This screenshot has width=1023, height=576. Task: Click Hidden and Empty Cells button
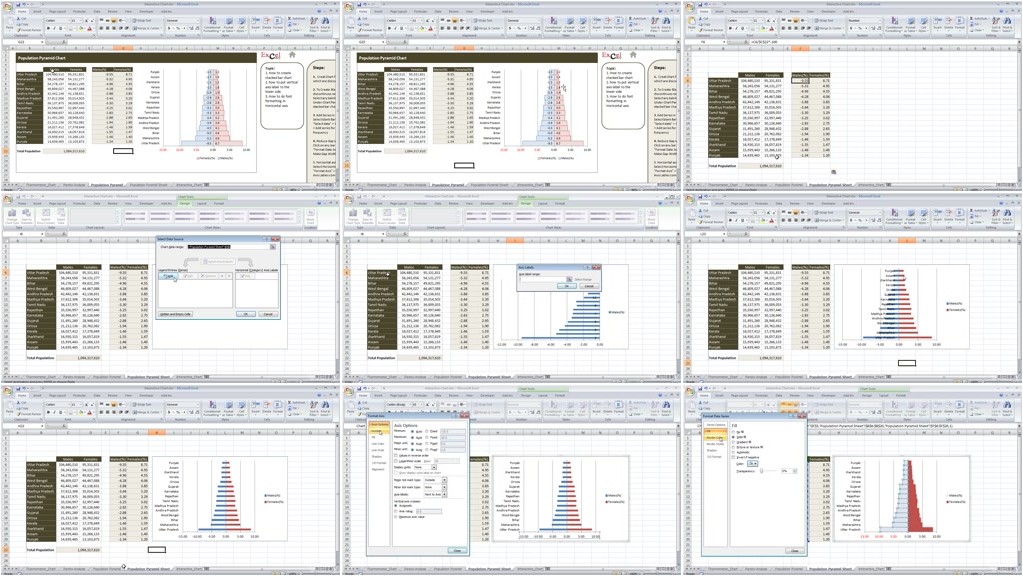click(175, 314)
